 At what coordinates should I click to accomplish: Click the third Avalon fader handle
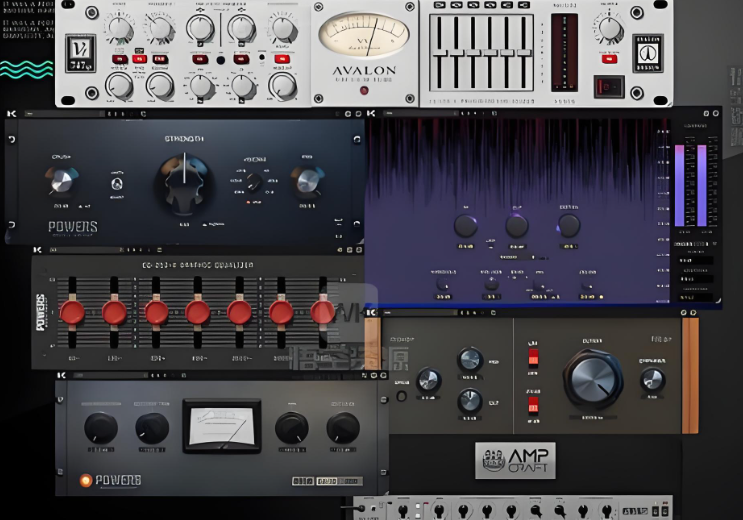tap(473, 53)
